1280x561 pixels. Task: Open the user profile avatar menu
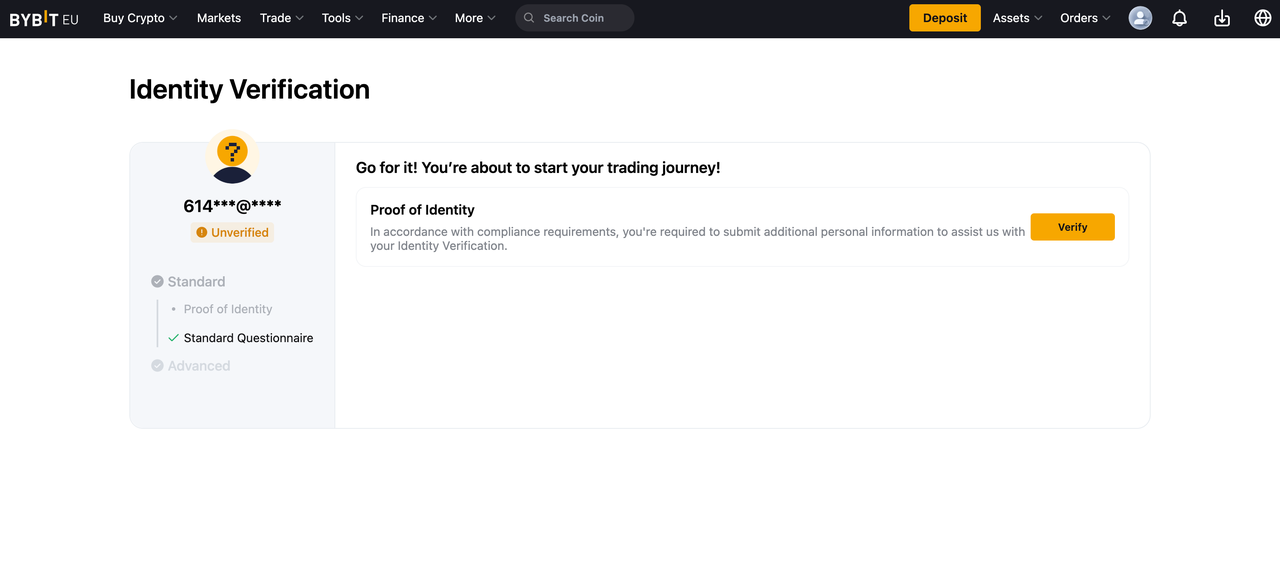click(1140, 18)
